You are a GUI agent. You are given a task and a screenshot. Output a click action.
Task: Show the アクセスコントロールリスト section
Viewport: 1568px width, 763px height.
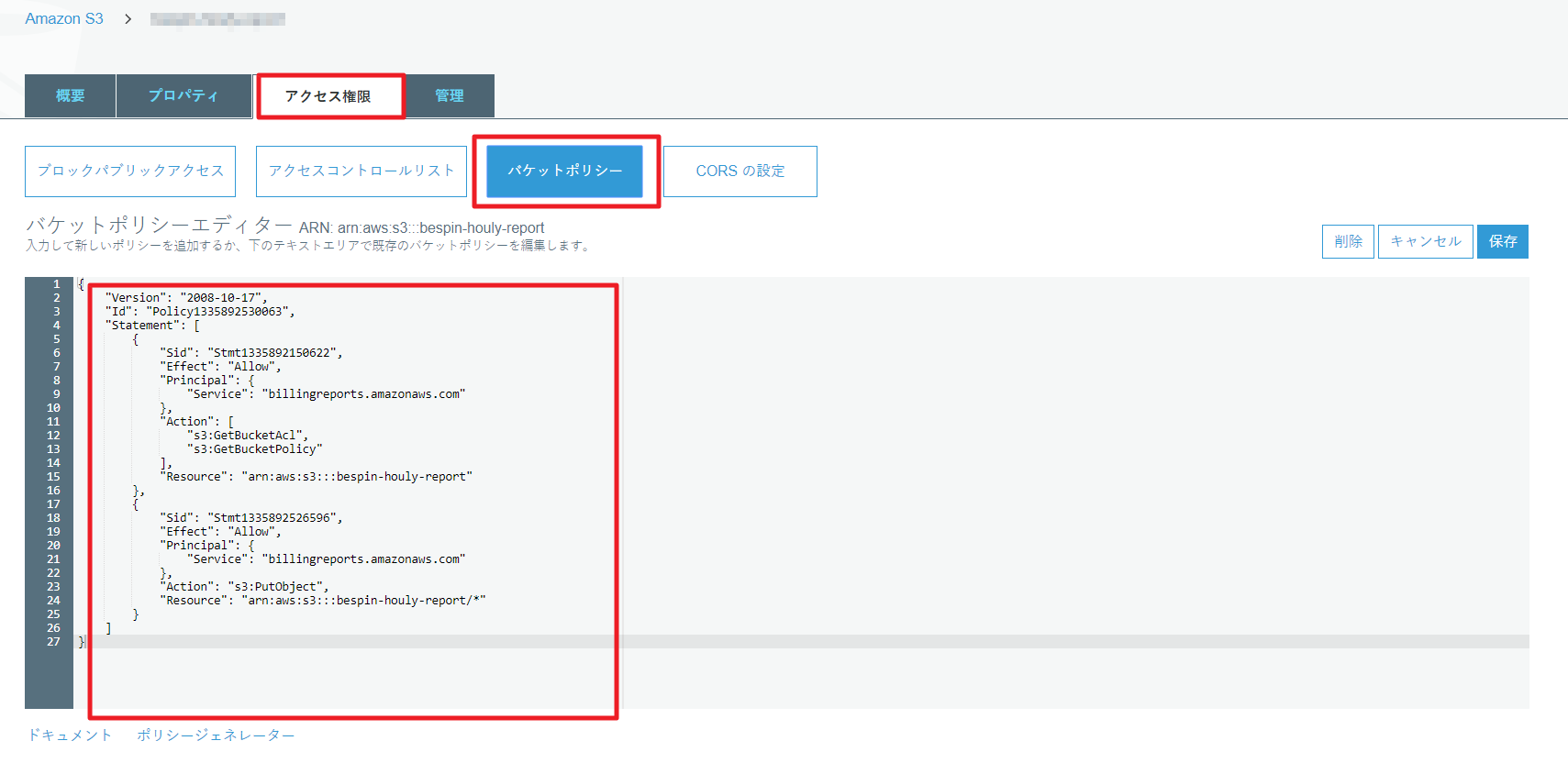361,171
